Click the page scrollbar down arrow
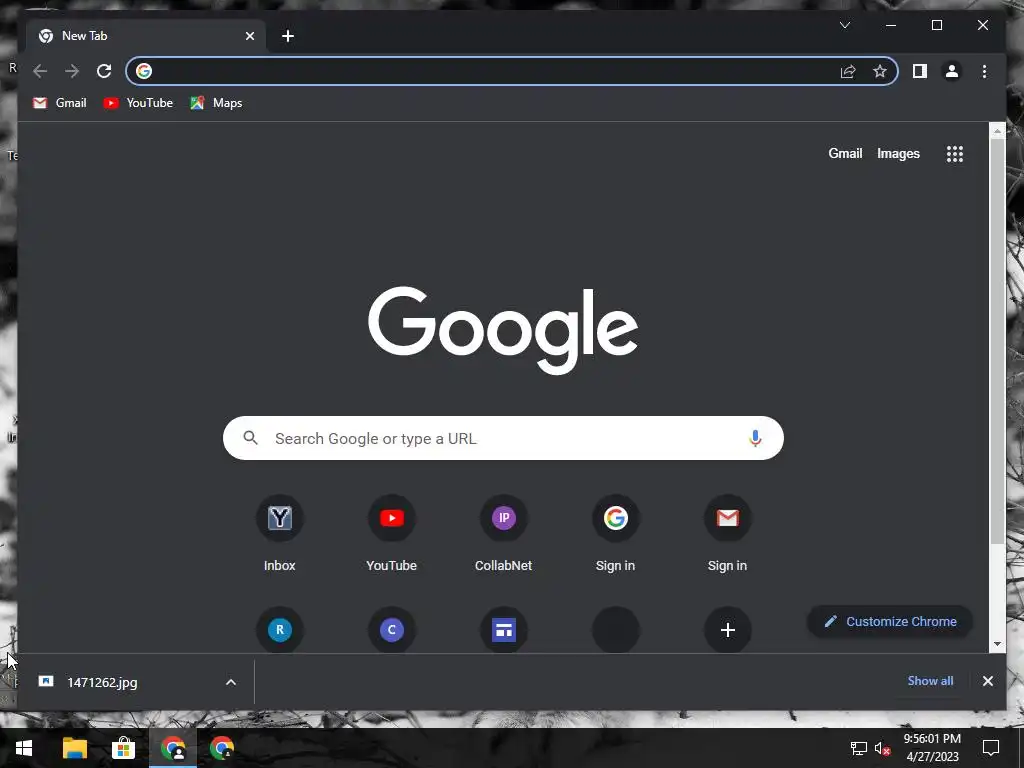The image size is (1024, 768). point(997,644)
